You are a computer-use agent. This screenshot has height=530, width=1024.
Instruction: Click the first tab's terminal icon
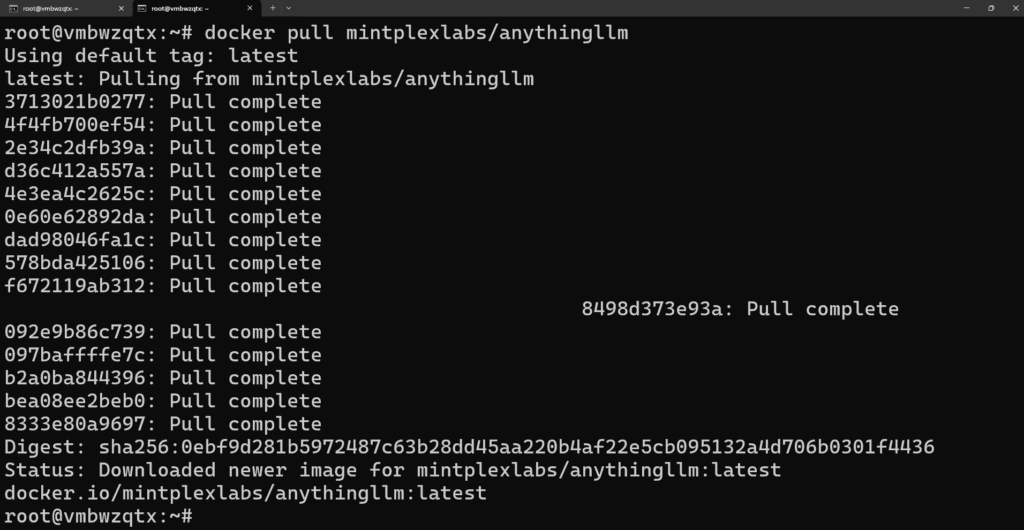(x=13, y=8)
